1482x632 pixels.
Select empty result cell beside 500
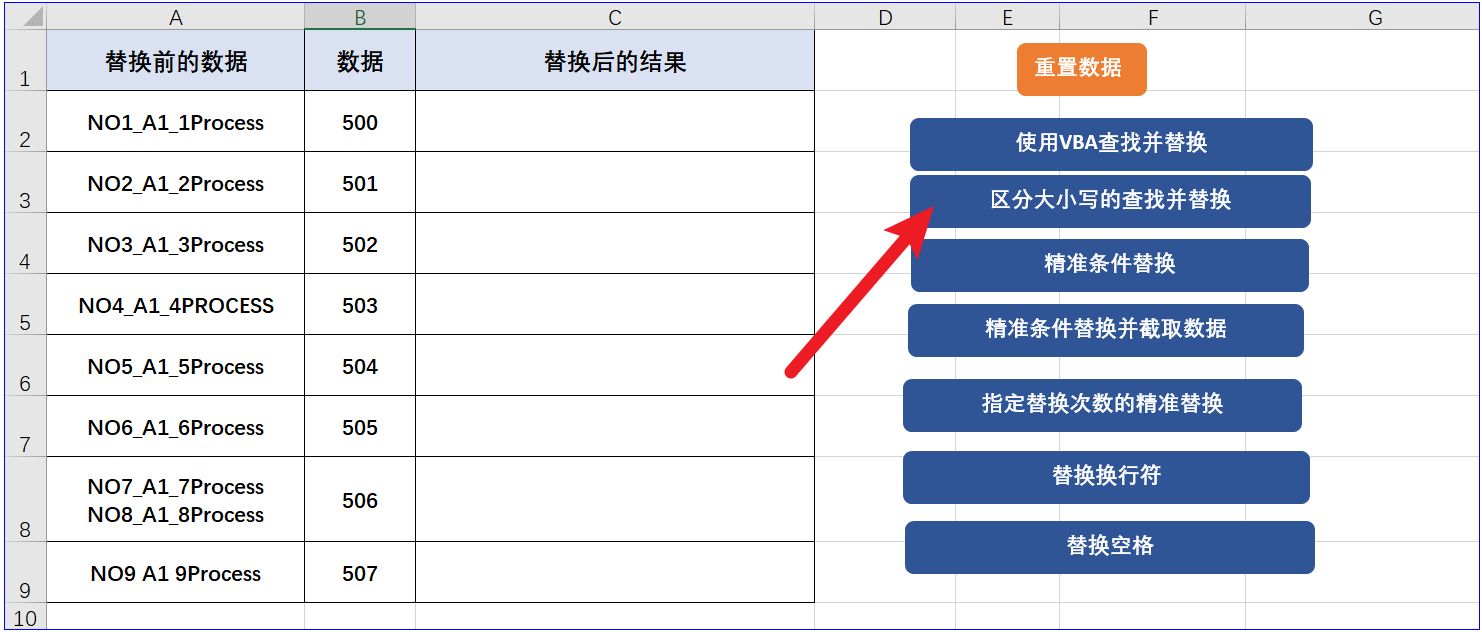tap(615, 122)
